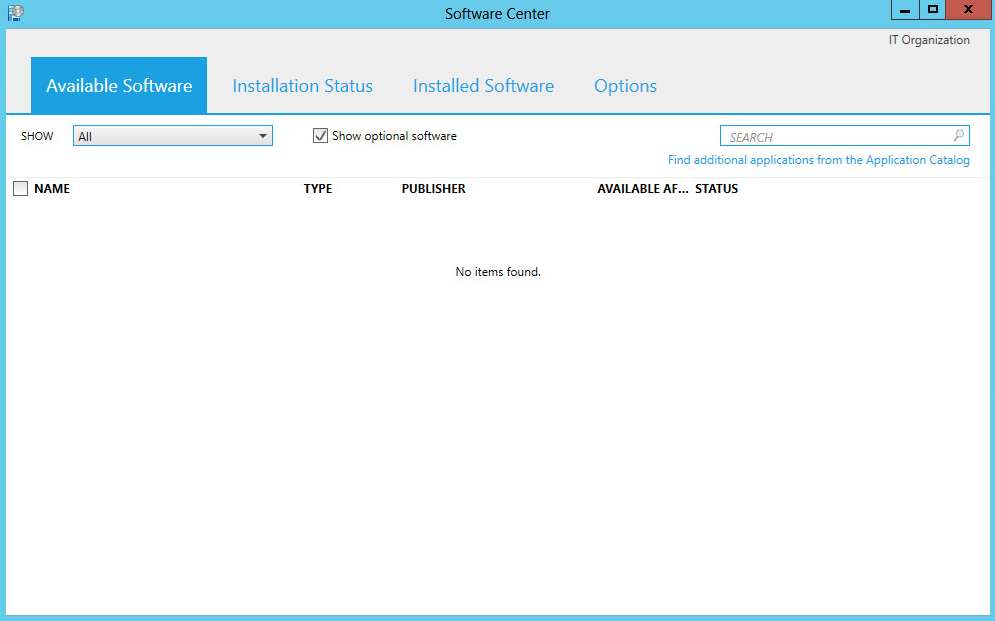Uncheck Show optional software checkbox
The image size is (995, 621).
[x=320, y=136]
